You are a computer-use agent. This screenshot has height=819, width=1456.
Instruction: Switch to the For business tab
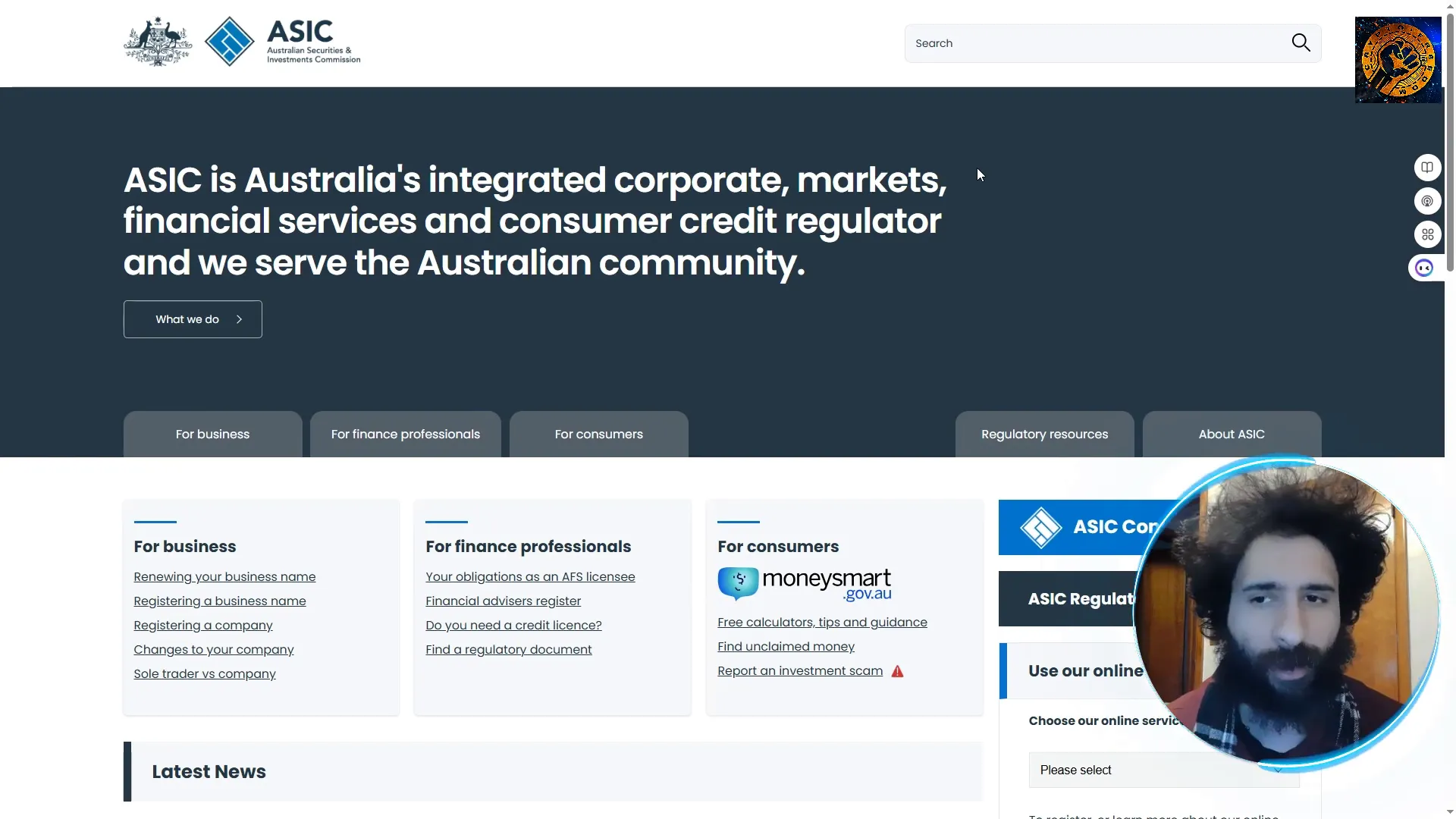212,434
